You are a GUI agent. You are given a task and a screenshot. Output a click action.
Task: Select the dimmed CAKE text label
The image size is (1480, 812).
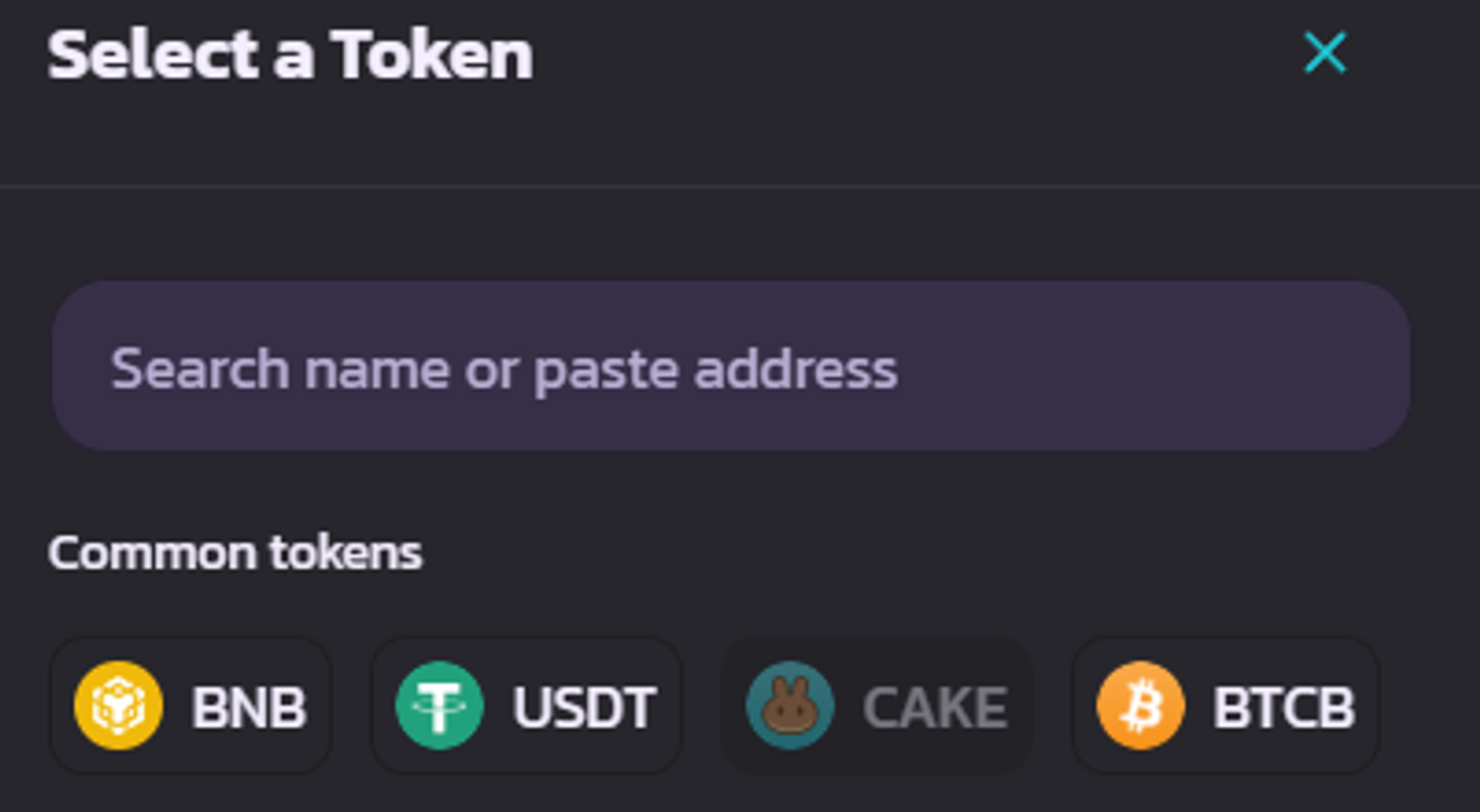click(x=935, y=707)
